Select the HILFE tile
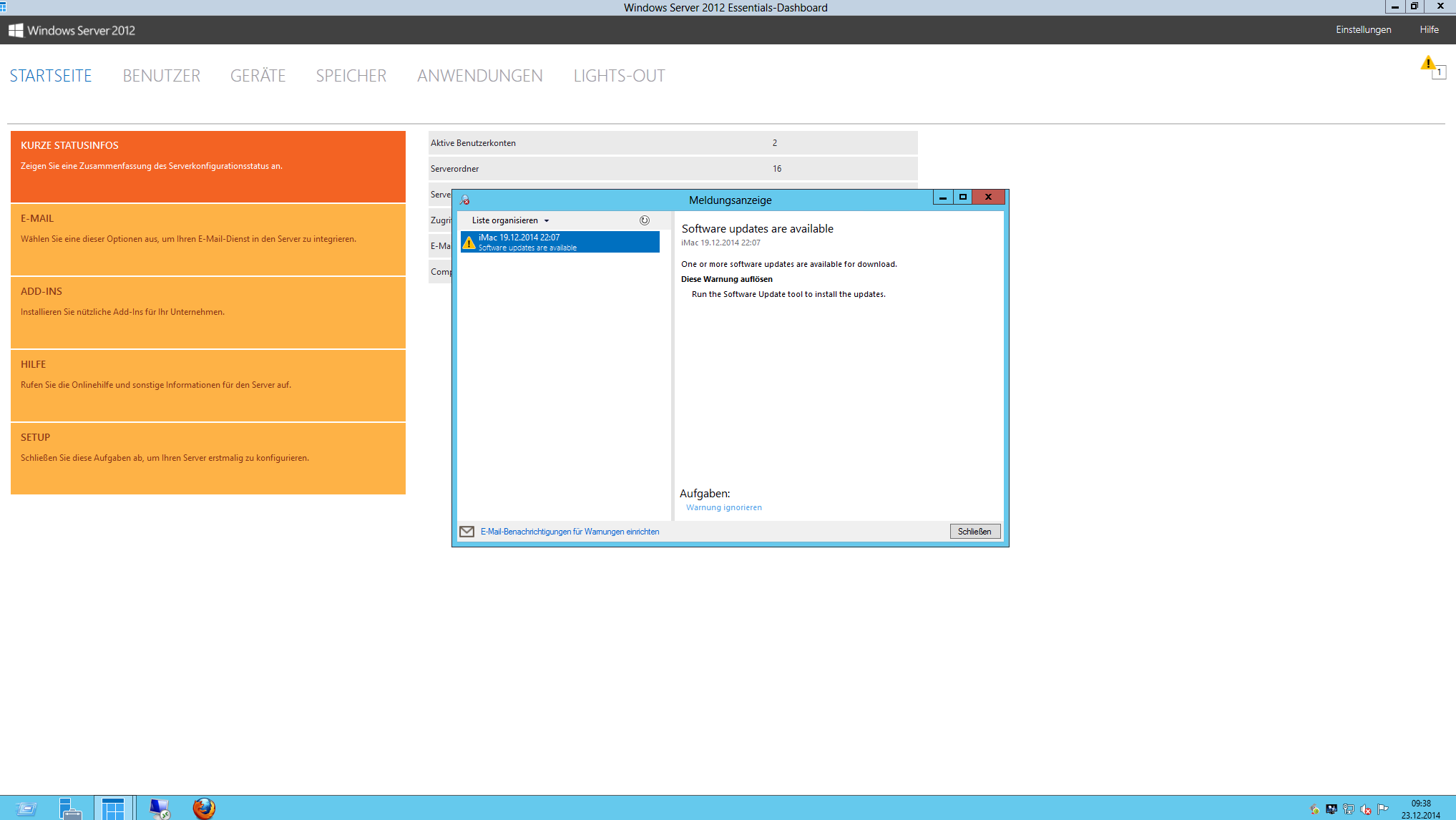This screenshot has width=1456, height=820. click(x=208, y=386)
